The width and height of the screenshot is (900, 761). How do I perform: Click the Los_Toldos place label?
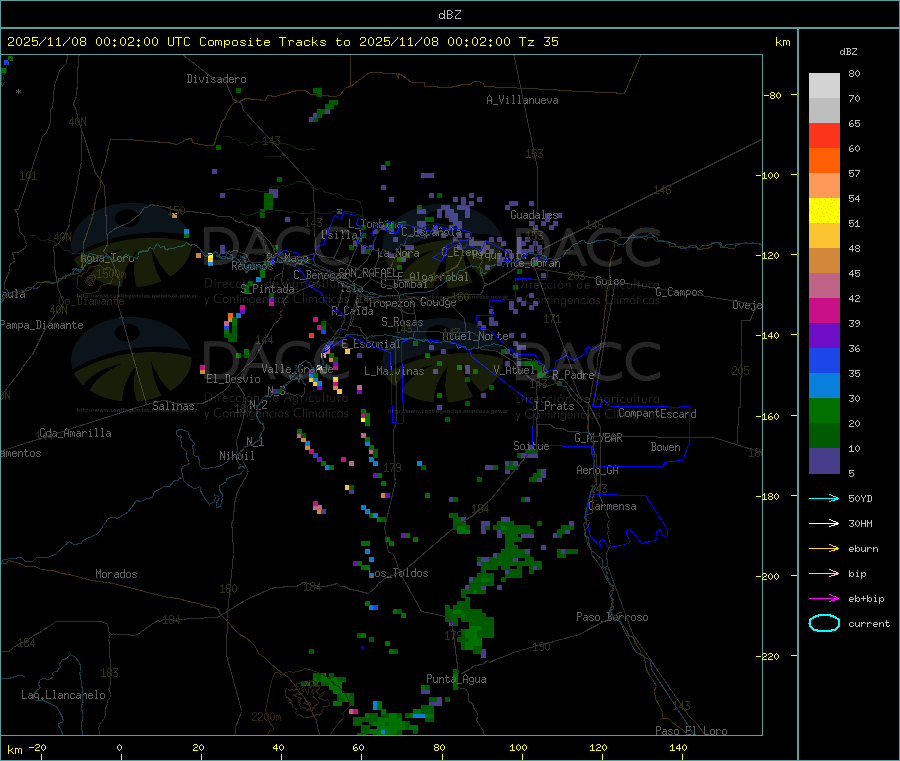click(399, 573)
